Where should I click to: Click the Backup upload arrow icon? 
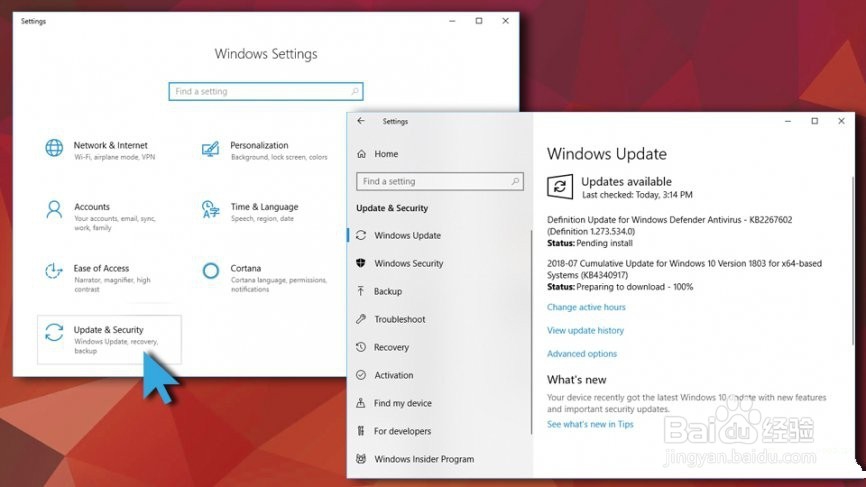361,291
